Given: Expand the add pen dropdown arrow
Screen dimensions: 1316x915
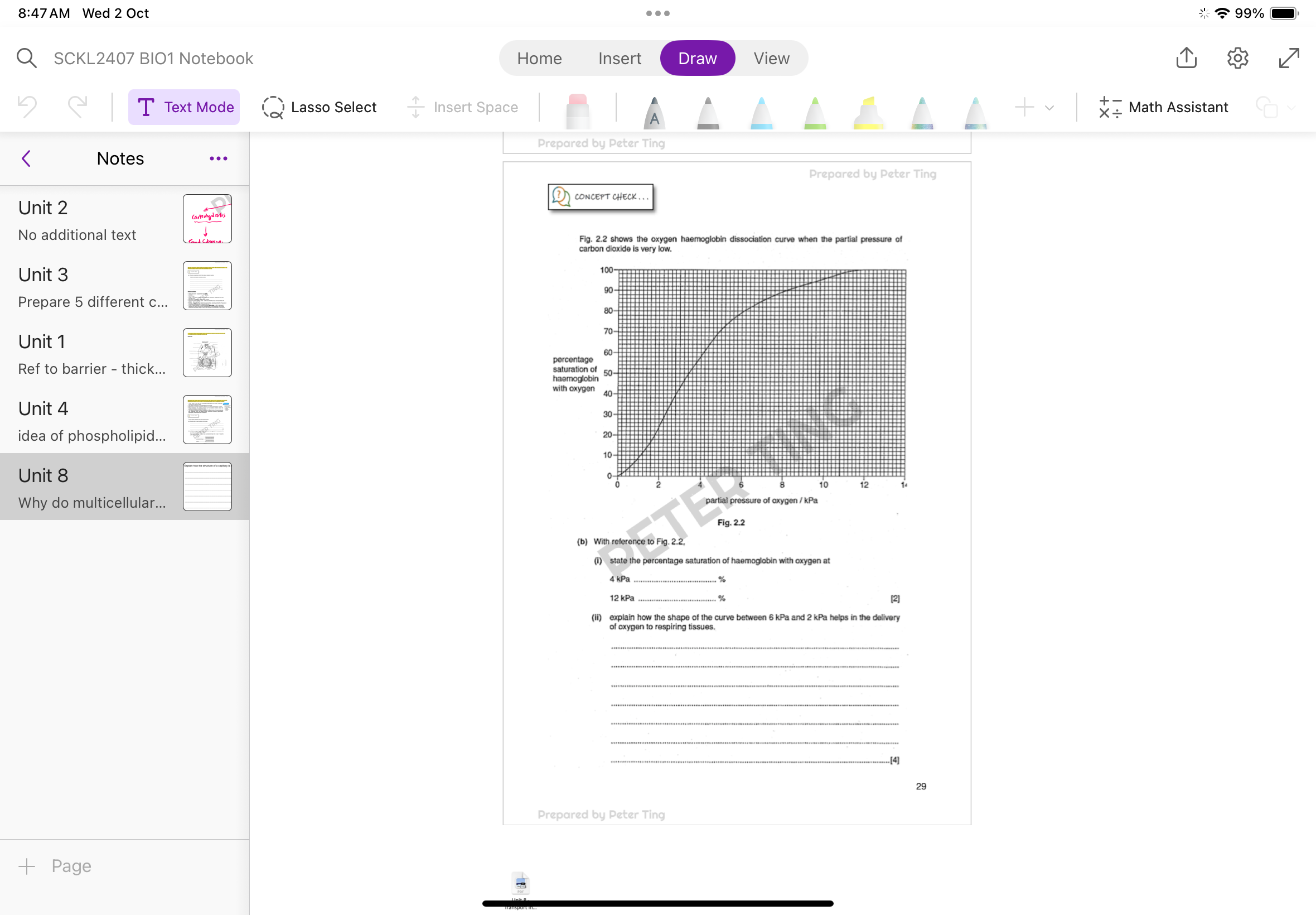Looking at the screenshot, I should tap(1049, 108).
